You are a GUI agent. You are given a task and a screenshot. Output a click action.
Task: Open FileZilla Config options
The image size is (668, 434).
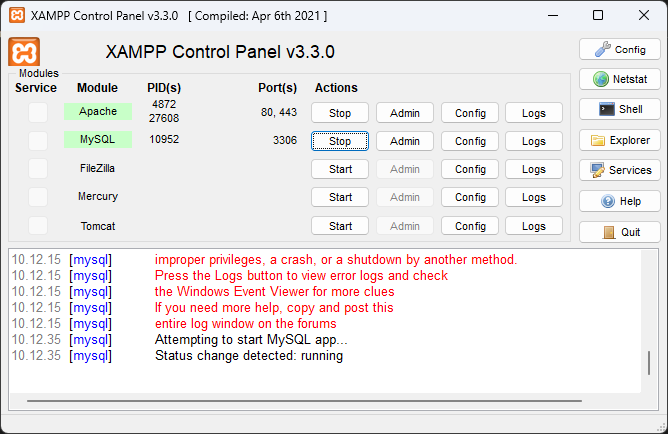[470, 169]
